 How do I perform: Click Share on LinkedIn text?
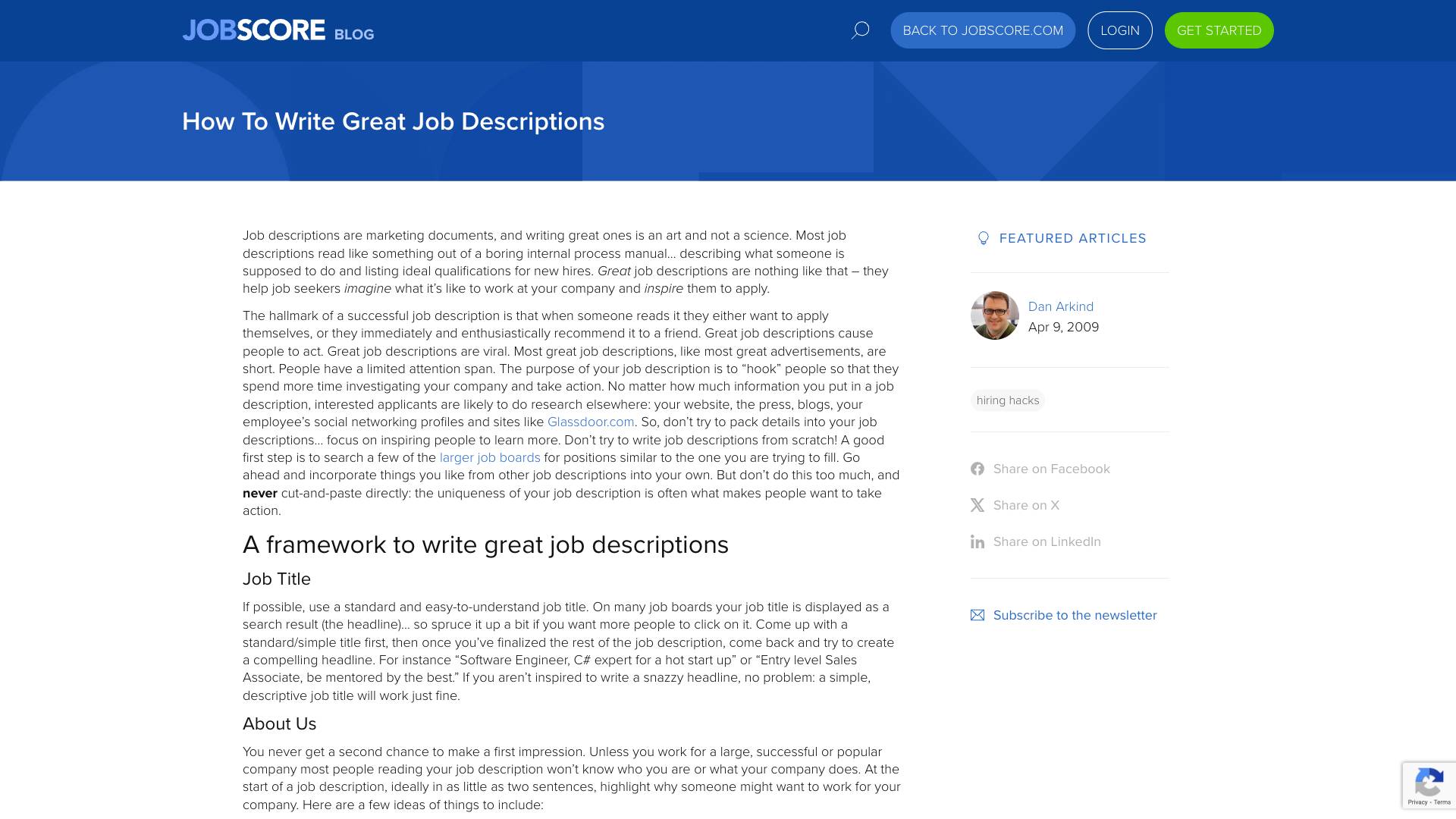(1046, 541)
